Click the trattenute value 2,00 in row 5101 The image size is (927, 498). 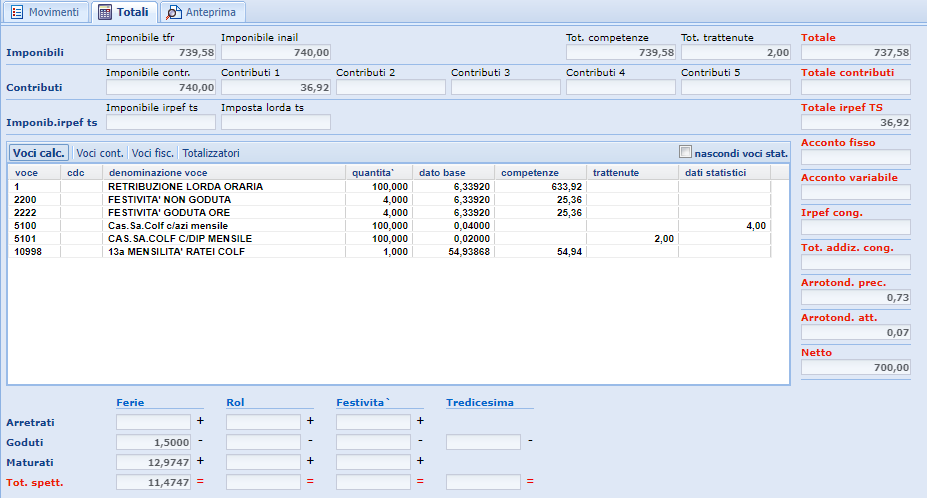click(x=664, y=238)
